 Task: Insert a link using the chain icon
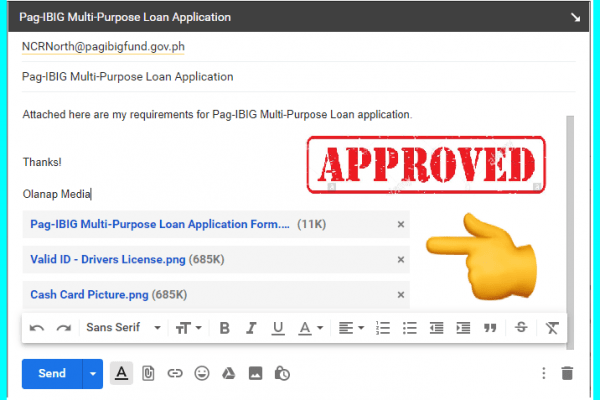point(175,373)
